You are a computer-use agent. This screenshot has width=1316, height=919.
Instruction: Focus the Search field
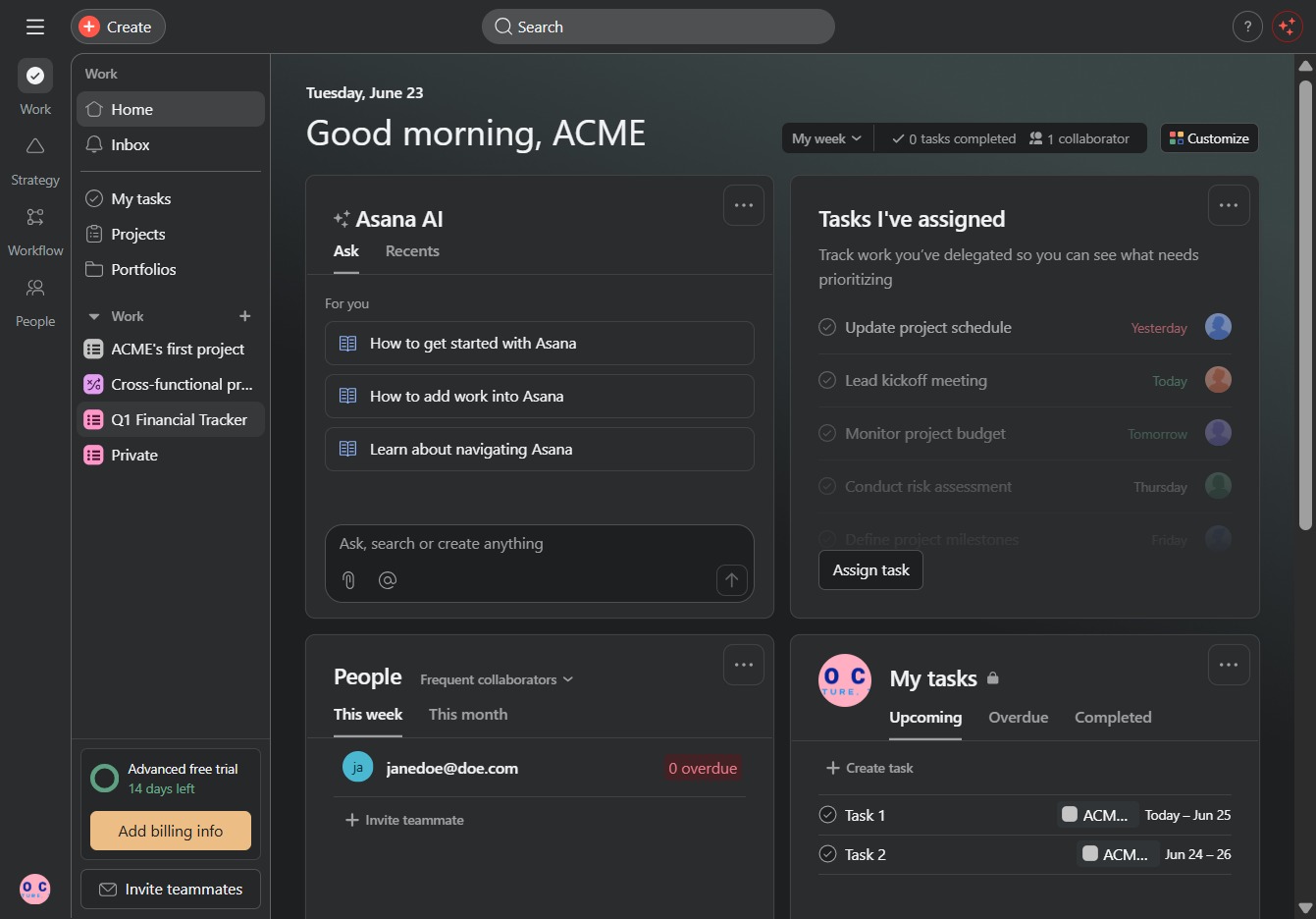[658, 27]
